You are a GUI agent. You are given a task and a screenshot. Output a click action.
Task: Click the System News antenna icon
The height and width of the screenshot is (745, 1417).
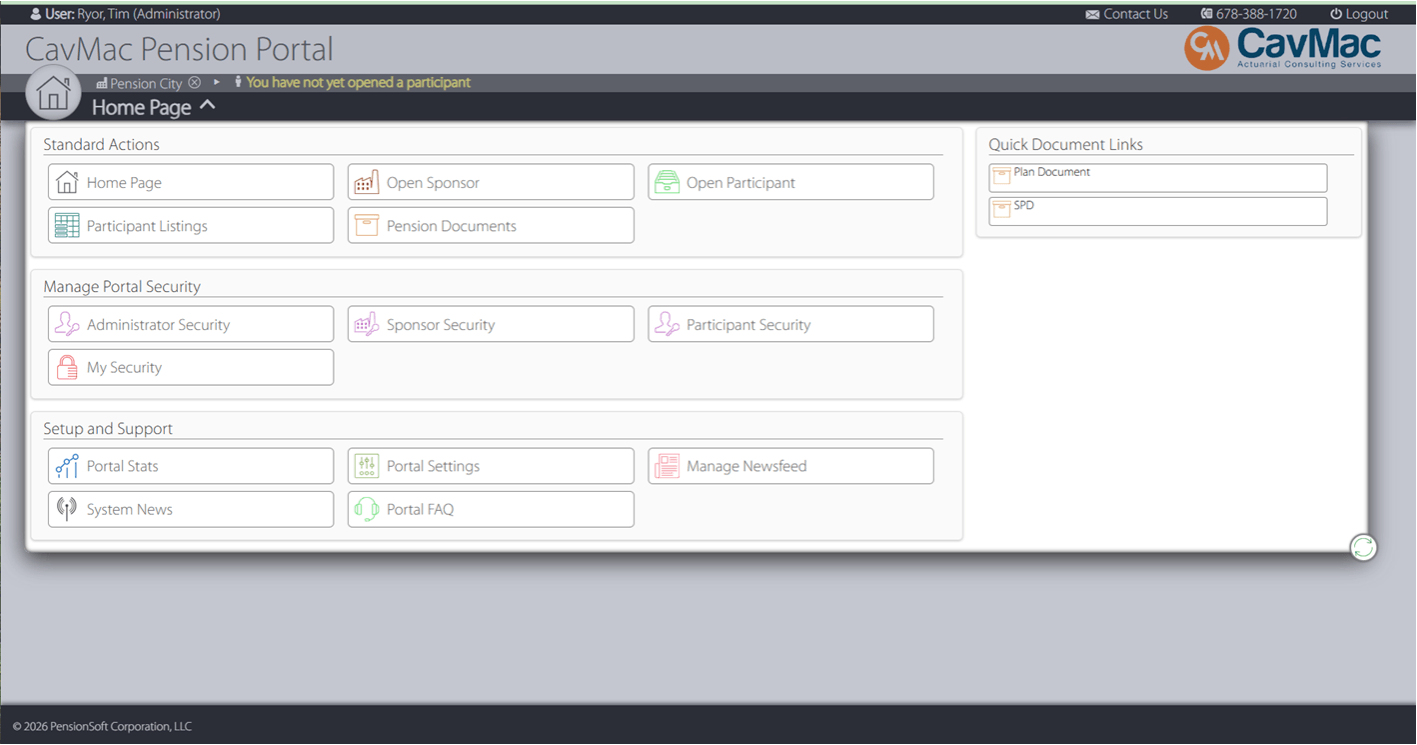click(67, 509)
